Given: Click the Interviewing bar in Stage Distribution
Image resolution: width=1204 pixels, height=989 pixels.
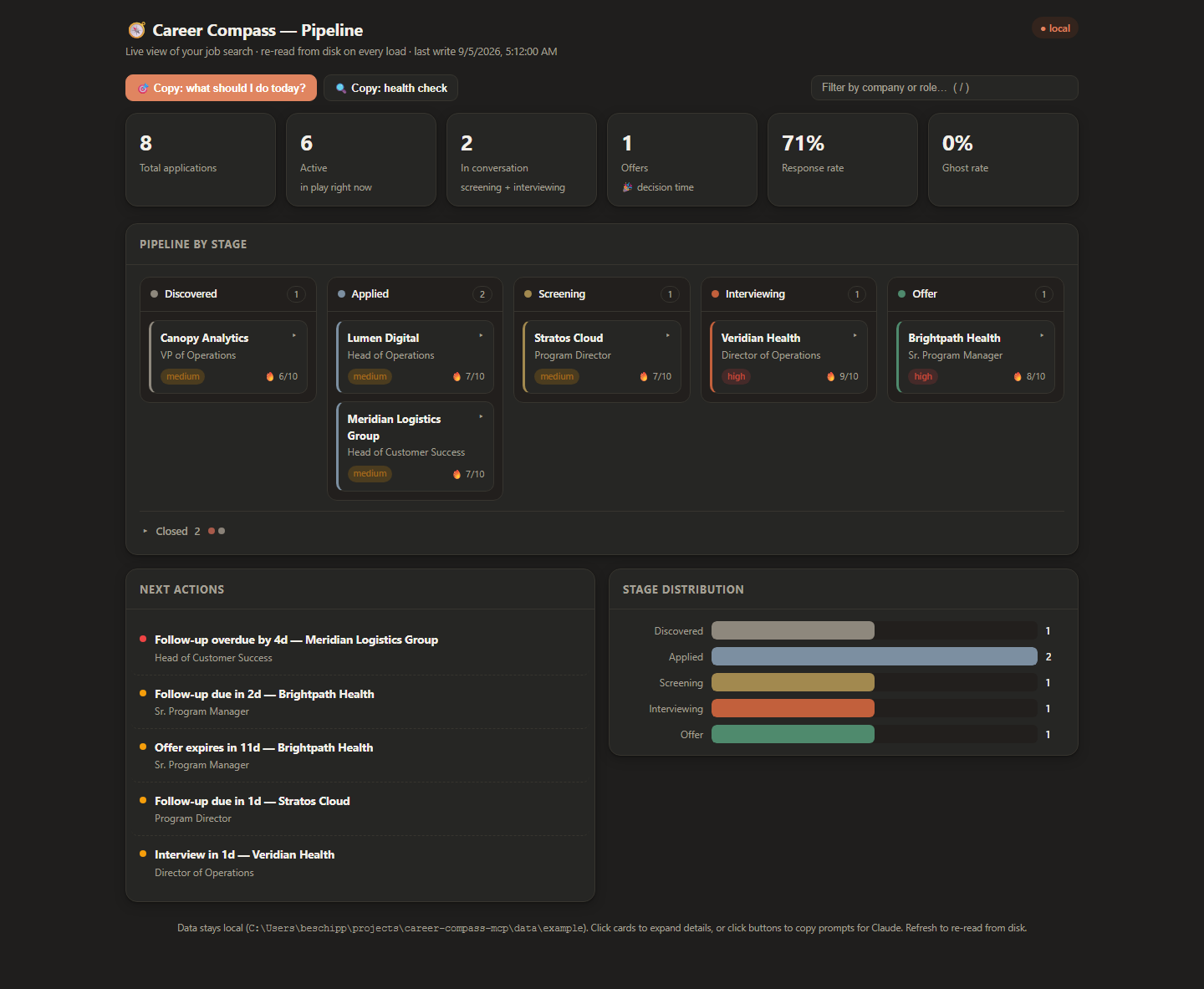Looking at the screenshot, I should pos(793,709).
